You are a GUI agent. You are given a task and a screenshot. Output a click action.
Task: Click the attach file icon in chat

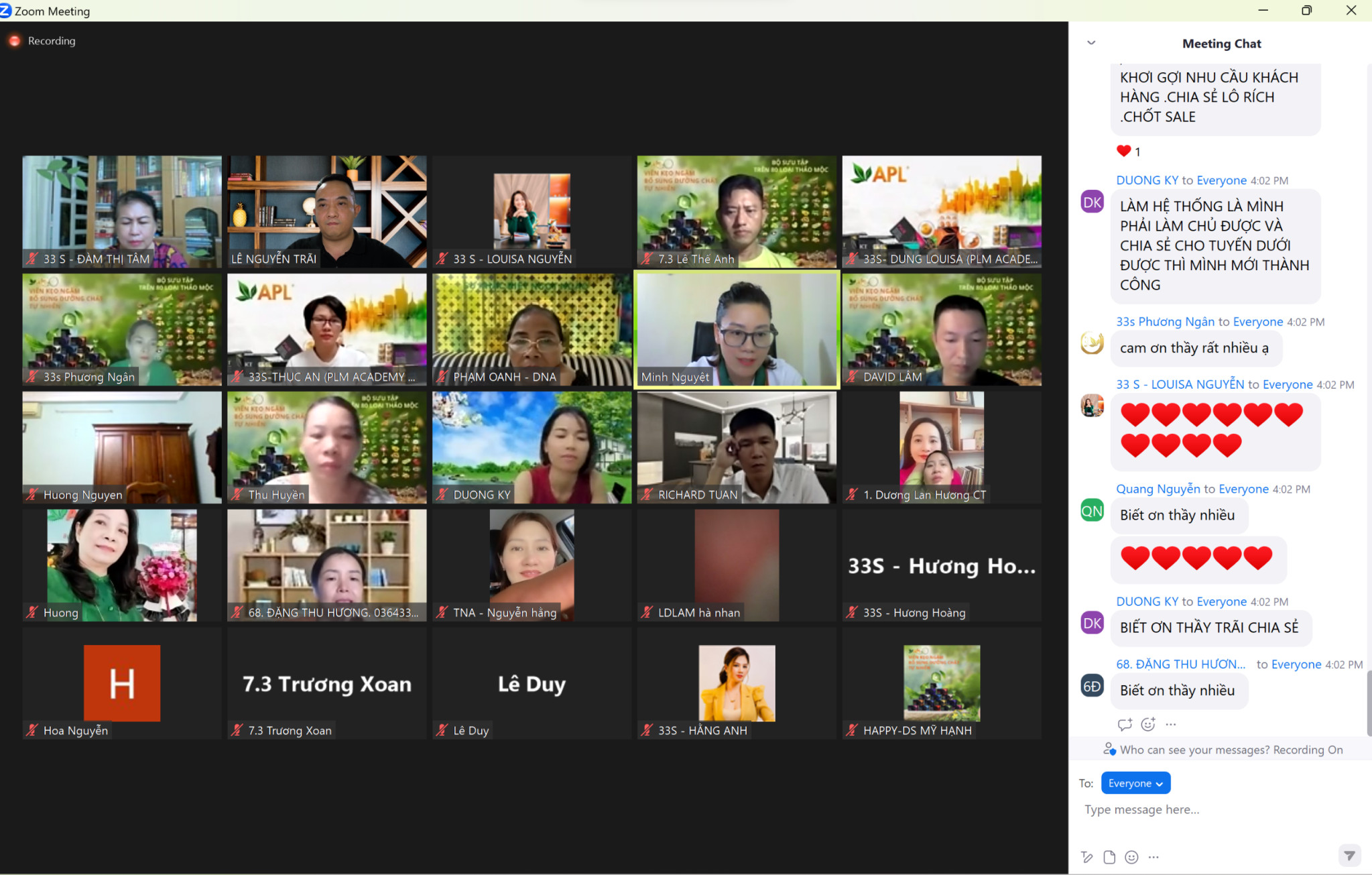pos(1109,857)
